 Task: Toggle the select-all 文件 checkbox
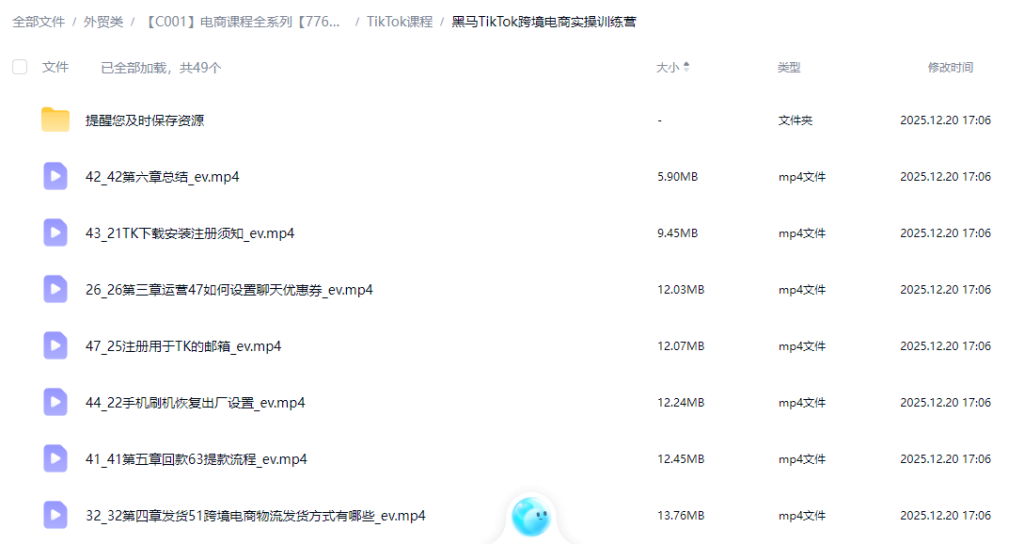click(x=20, y=67)
